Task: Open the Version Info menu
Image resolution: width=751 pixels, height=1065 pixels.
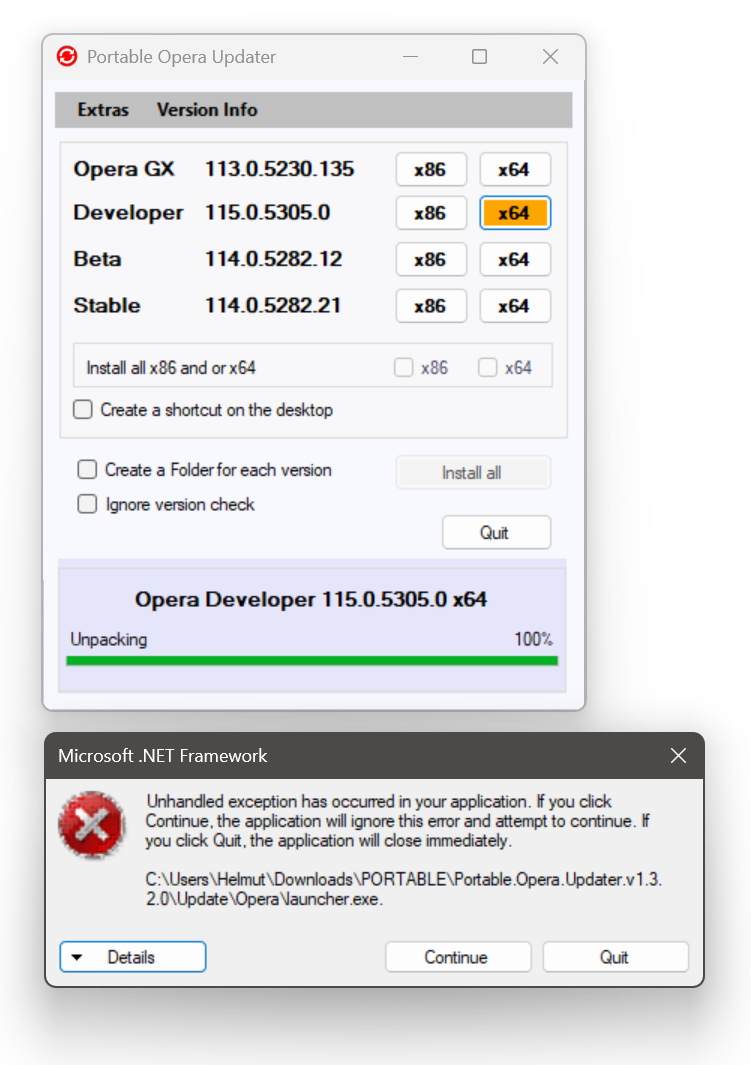Action: pyautogui.click(x=207, y=110)
